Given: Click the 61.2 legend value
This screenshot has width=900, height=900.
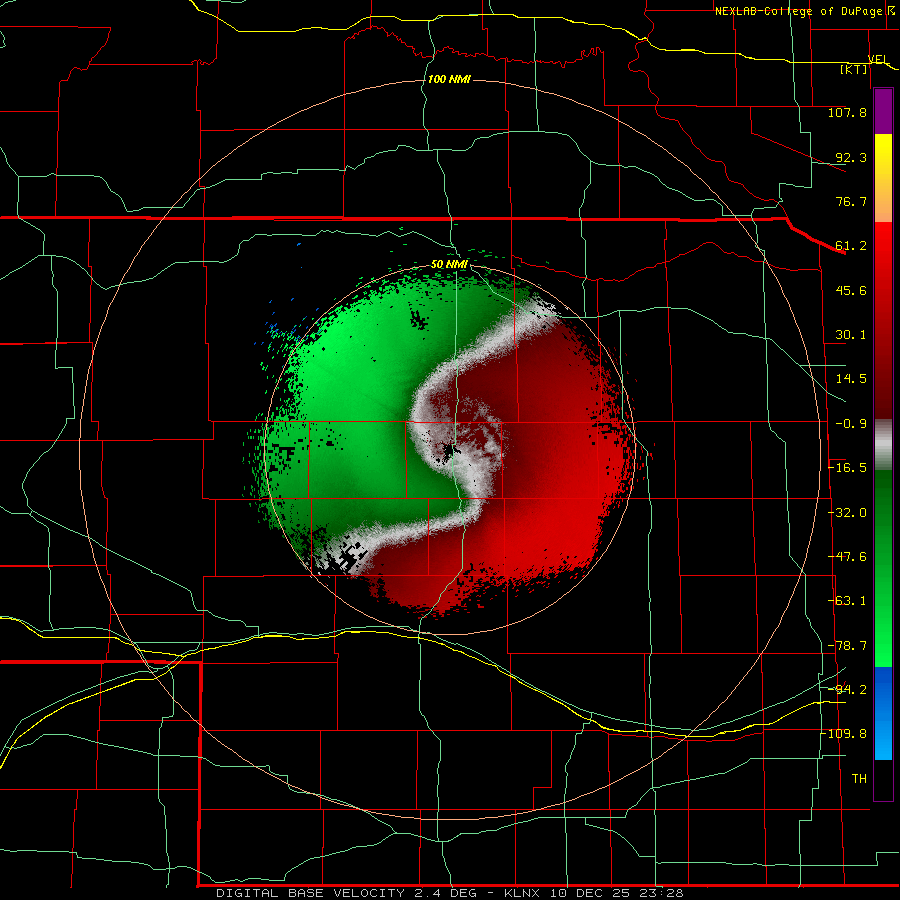Looking at the screenshot, I should 851,246.
